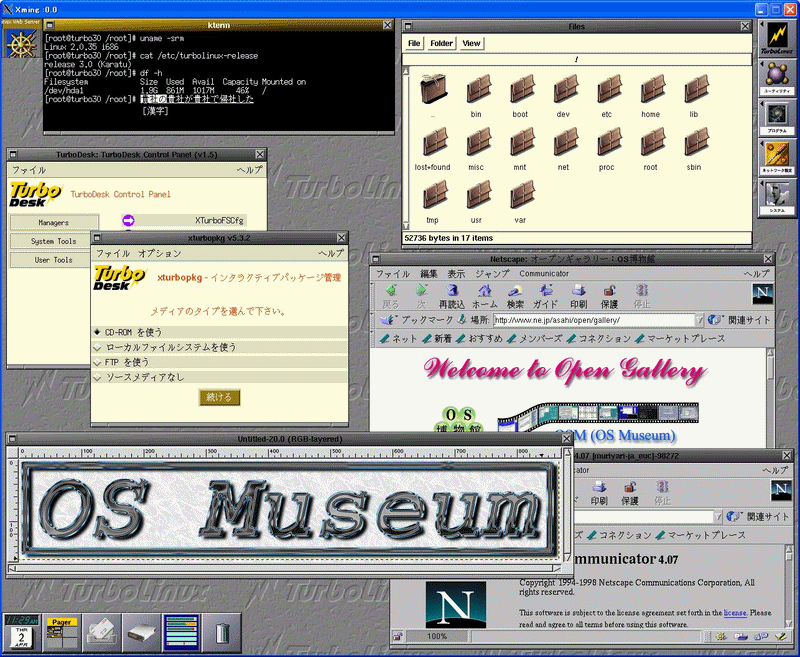Click Netscape Home (ホーム) toolbar icon
Screen dimensions: 800x657
(x=484, y=296)
